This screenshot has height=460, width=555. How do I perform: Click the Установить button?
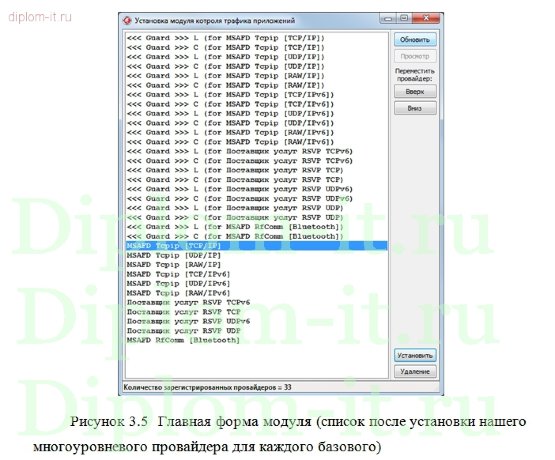tap(415, 355)
